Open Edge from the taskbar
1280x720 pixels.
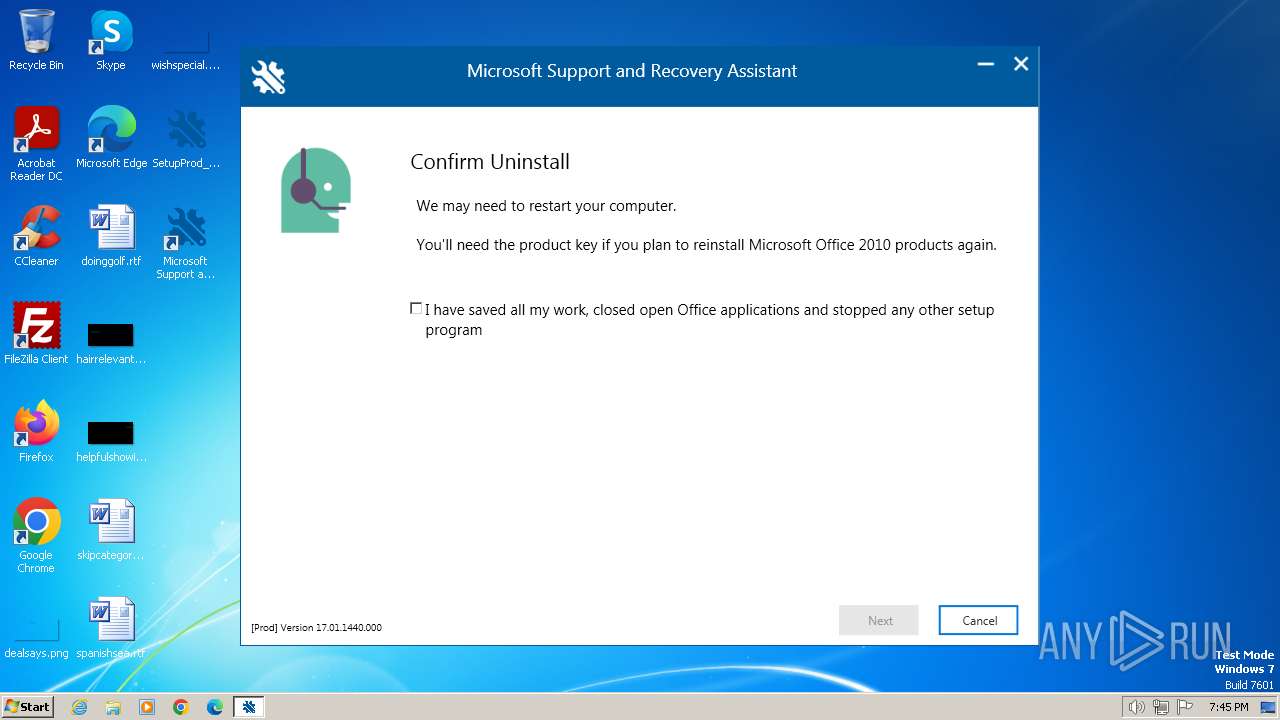pos(215,707)
